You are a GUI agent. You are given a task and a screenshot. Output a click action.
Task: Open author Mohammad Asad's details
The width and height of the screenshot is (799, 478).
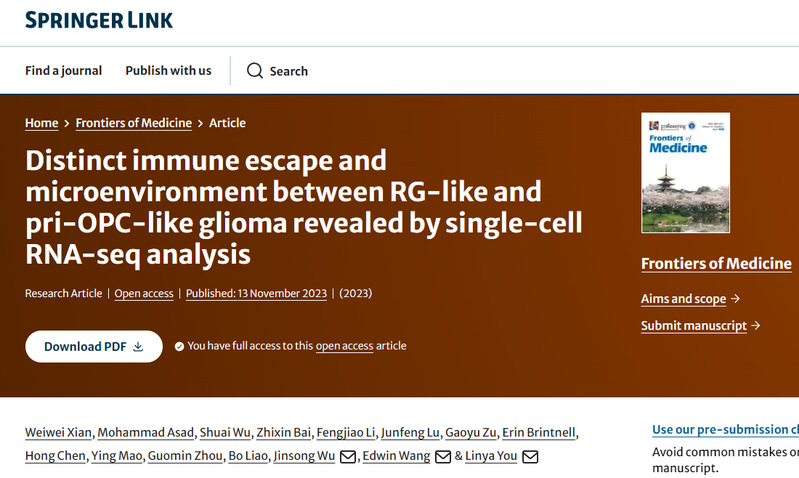coord(147,432)
